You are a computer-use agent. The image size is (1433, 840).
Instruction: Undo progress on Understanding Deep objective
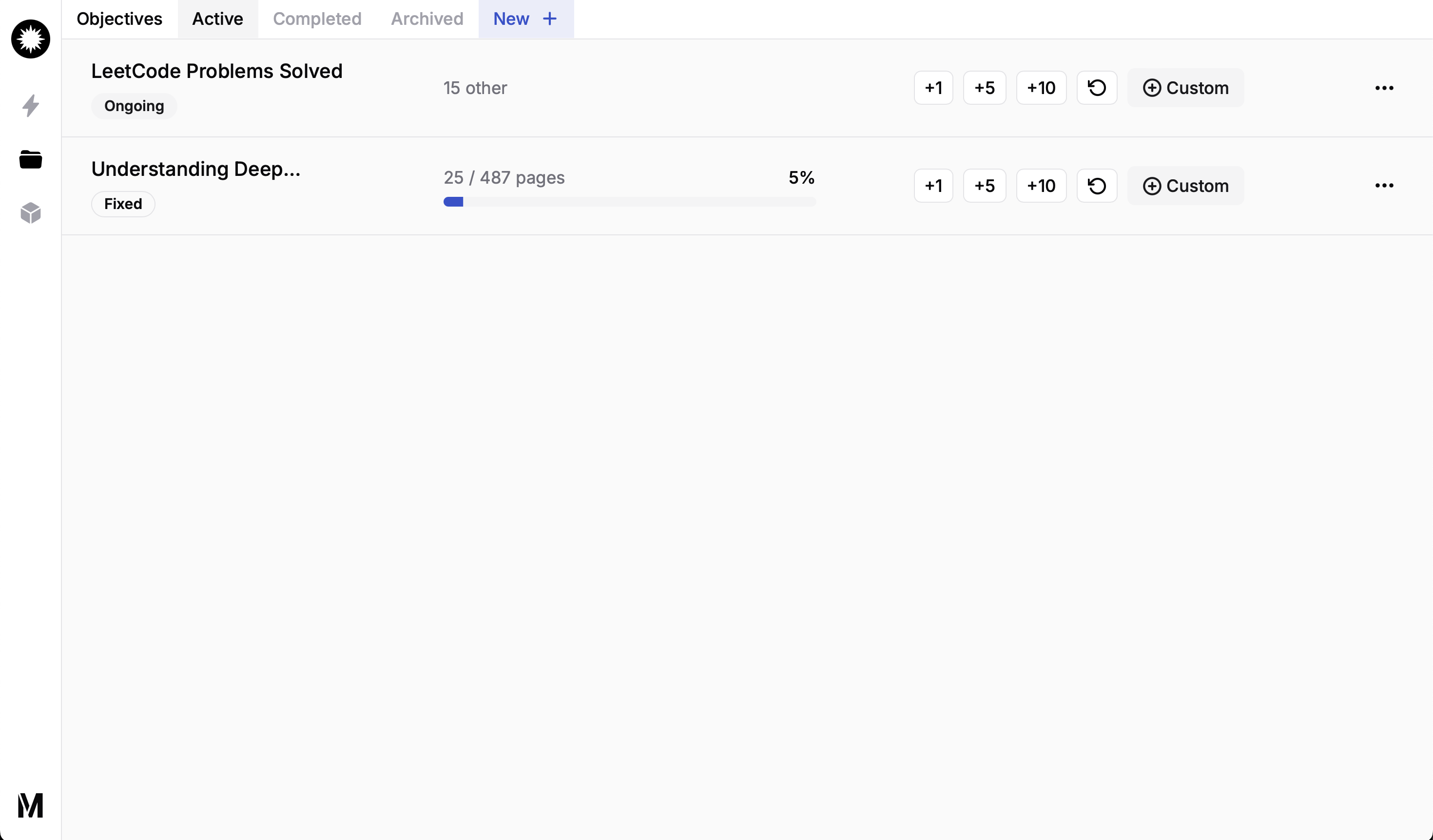pos(1096,185)
